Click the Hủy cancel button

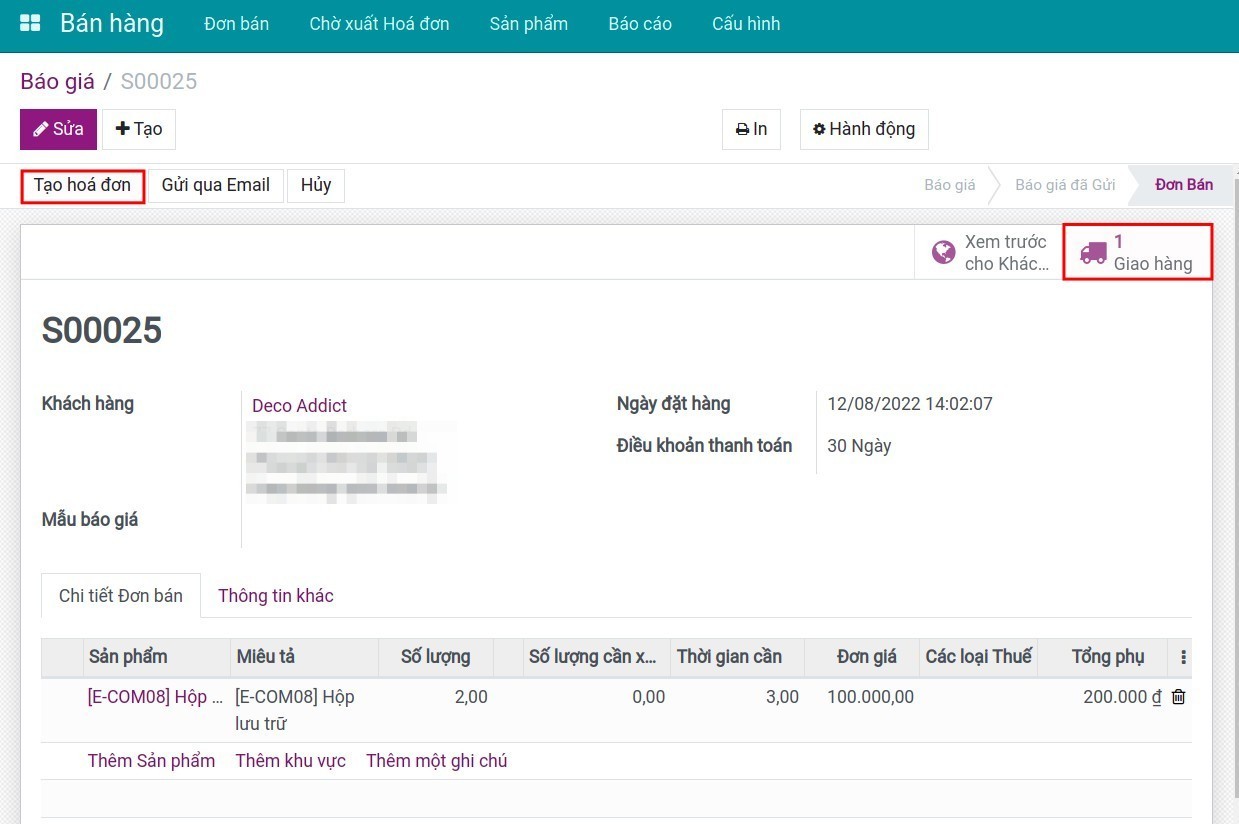(x=316, y=185)
